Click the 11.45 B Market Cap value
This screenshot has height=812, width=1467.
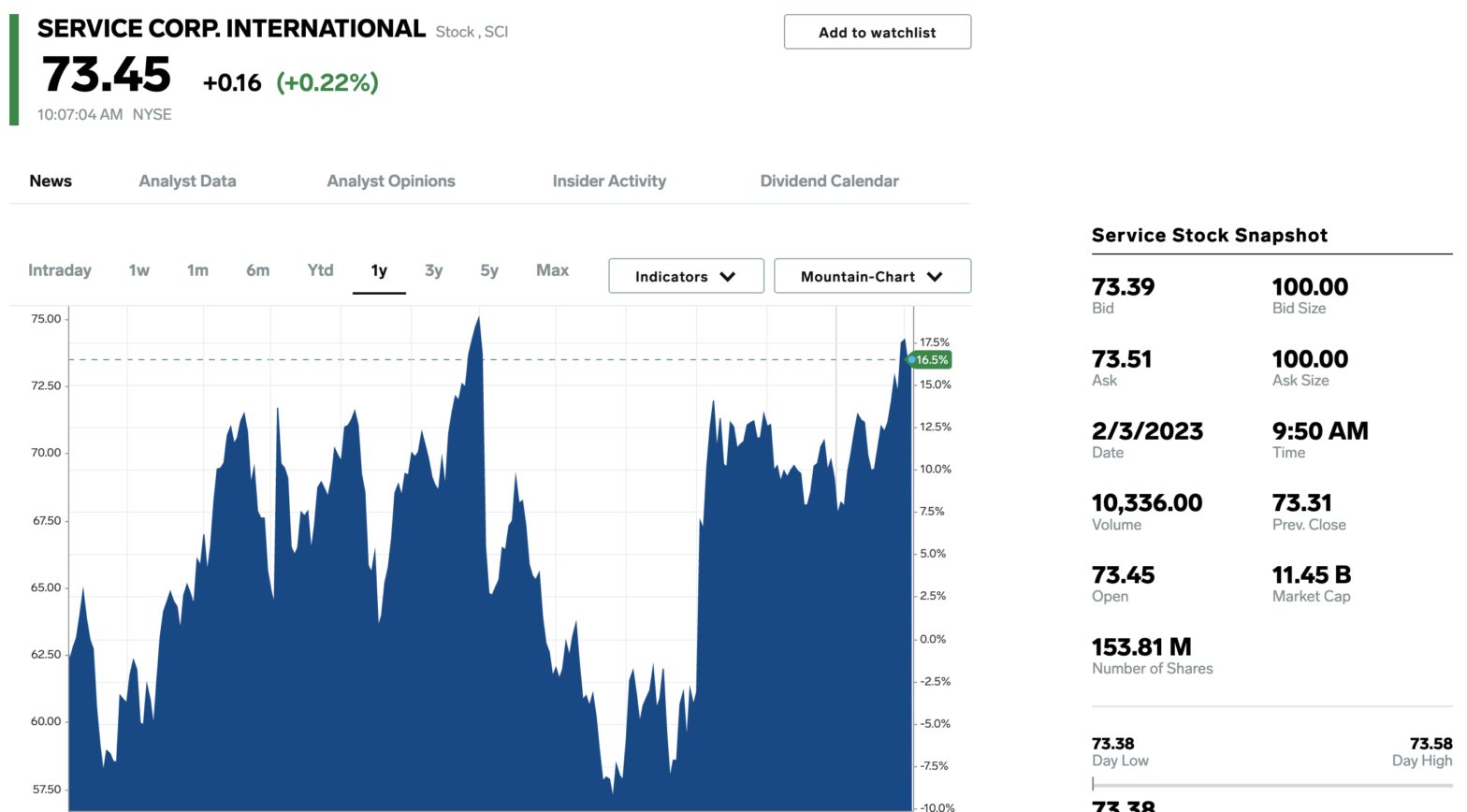1311,574
